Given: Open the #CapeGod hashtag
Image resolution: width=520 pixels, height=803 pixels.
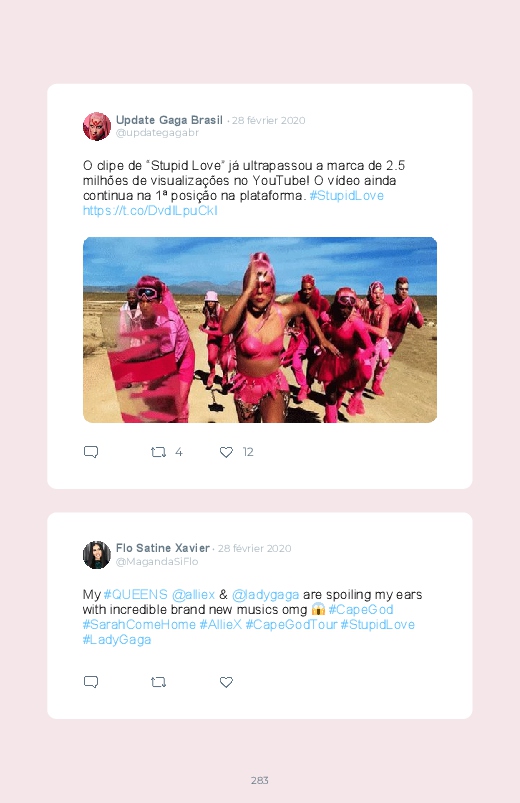Looking at the screenshot, I should coord(361,609).
